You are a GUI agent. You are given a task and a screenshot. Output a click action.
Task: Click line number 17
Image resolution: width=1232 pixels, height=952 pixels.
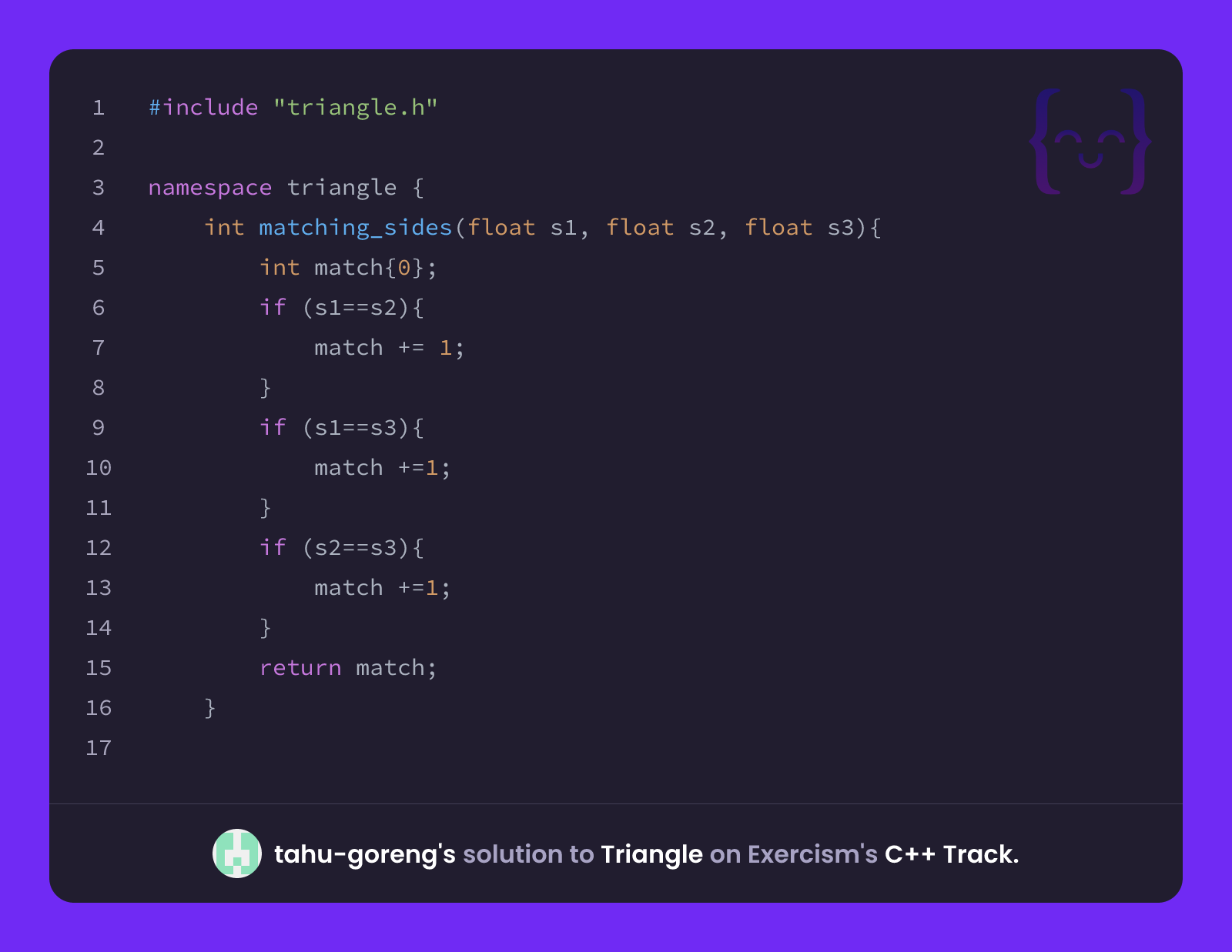tap(99, 748)
